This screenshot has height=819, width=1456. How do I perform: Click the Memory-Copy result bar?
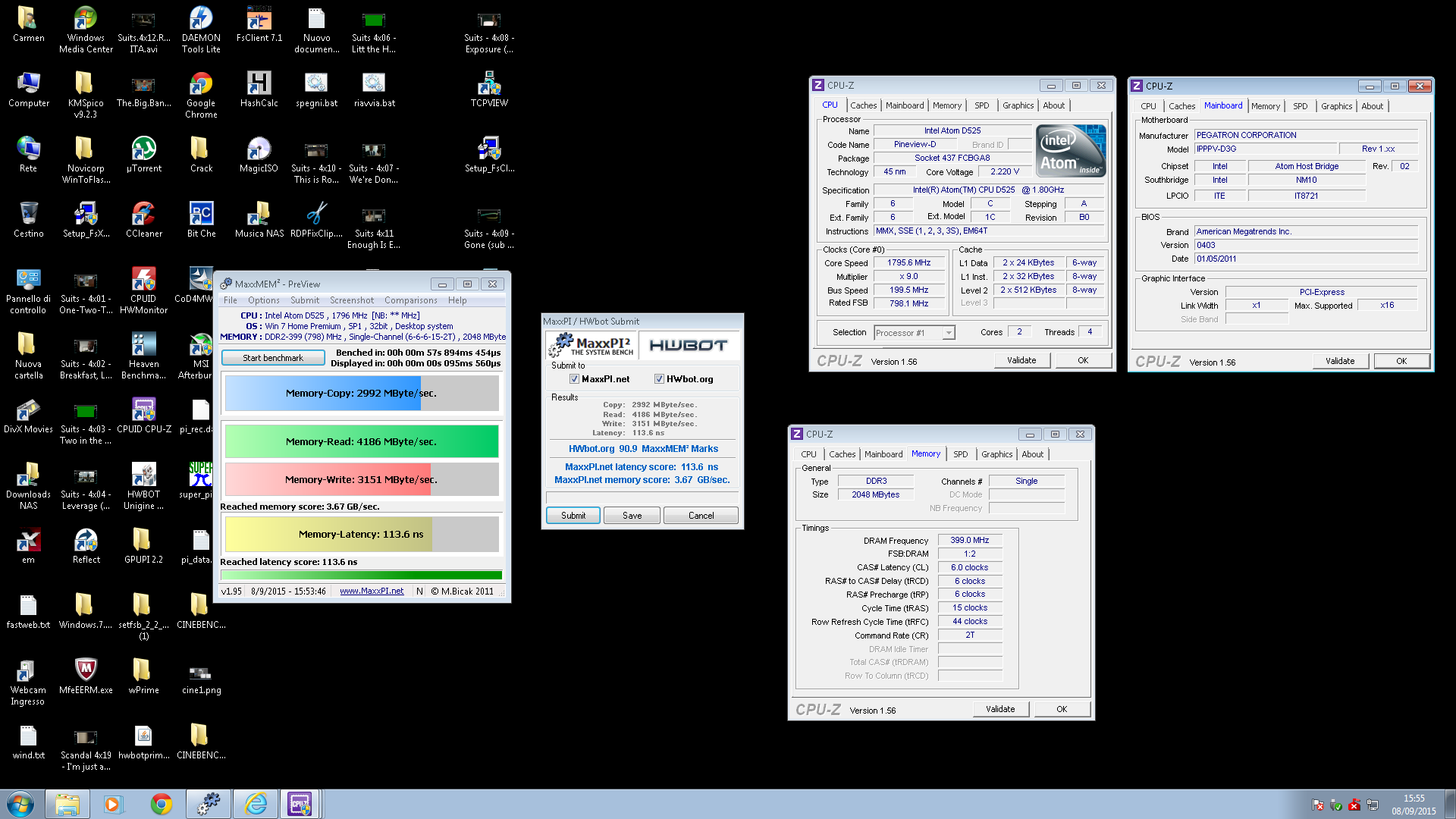pyautogui.click(x=362, y=394)
